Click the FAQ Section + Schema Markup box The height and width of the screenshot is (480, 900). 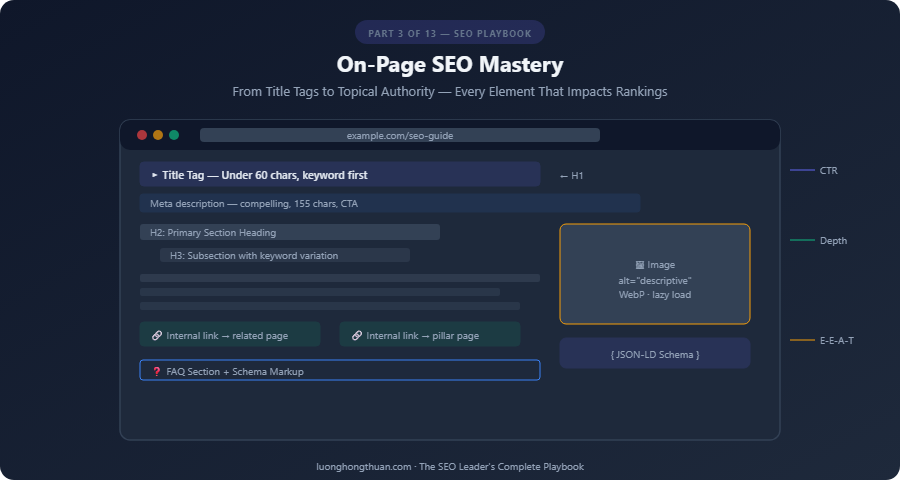click(340, 370)
